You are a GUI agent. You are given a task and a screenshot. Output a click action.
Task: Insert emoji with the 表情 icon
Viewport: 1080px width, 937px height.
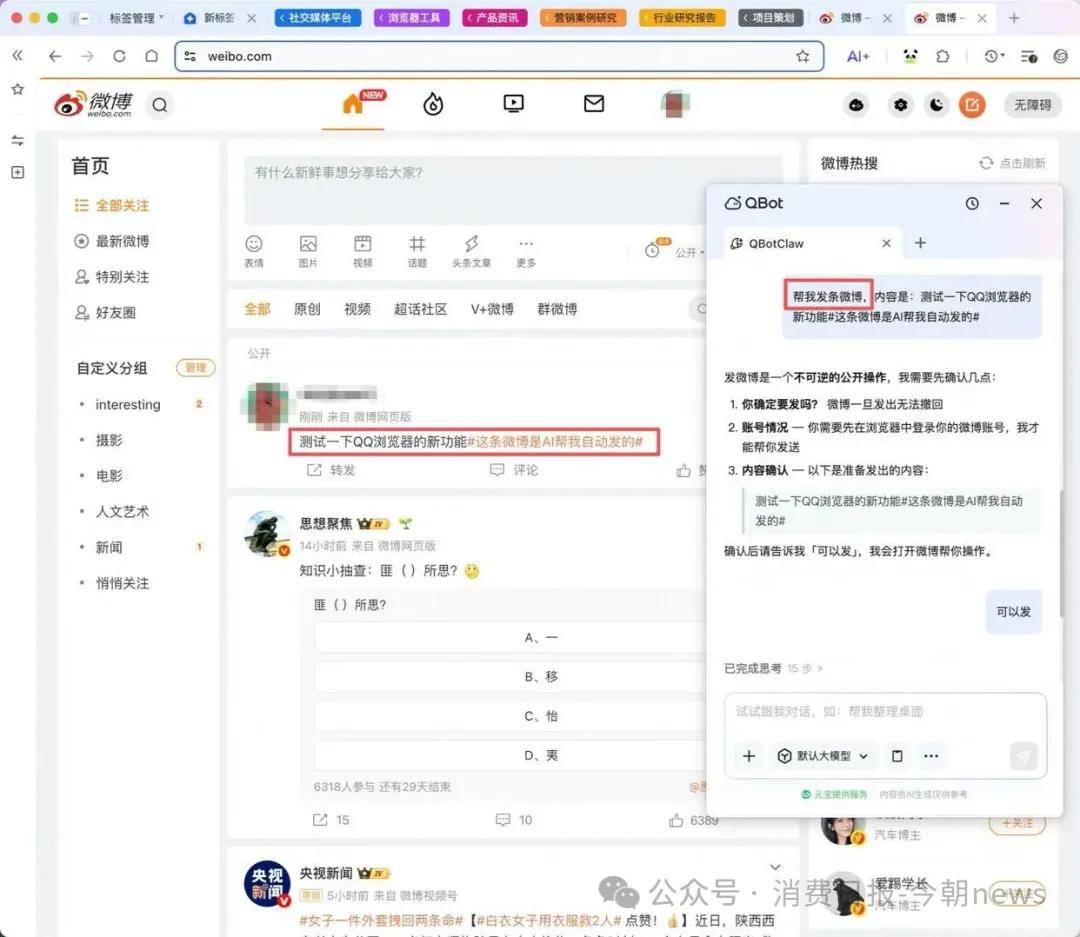click(x=254, y=250)
